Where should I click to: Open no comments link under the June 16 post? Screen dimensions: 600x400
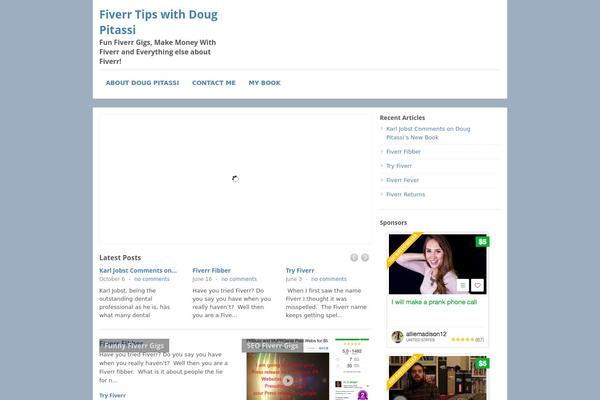point(239,279)
